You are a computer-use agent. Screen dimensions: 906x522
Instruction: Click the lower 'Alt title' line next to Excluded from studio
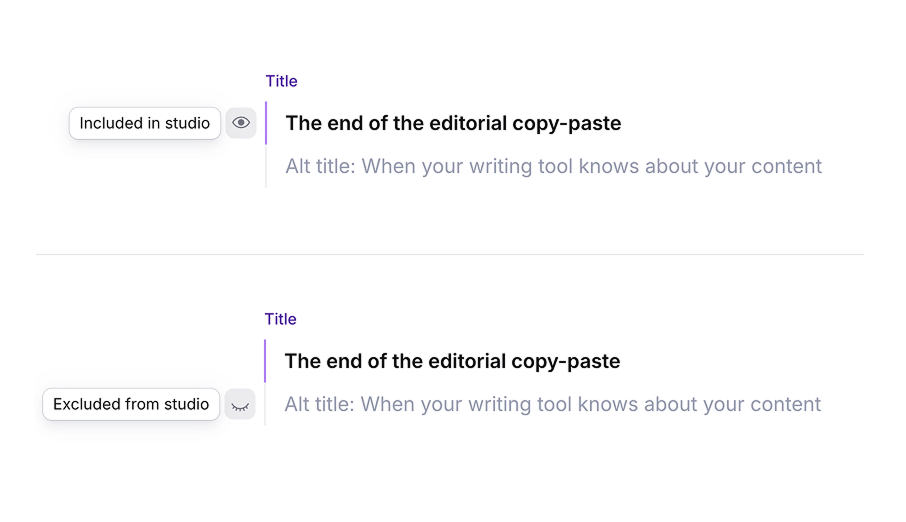click(552, 405)
